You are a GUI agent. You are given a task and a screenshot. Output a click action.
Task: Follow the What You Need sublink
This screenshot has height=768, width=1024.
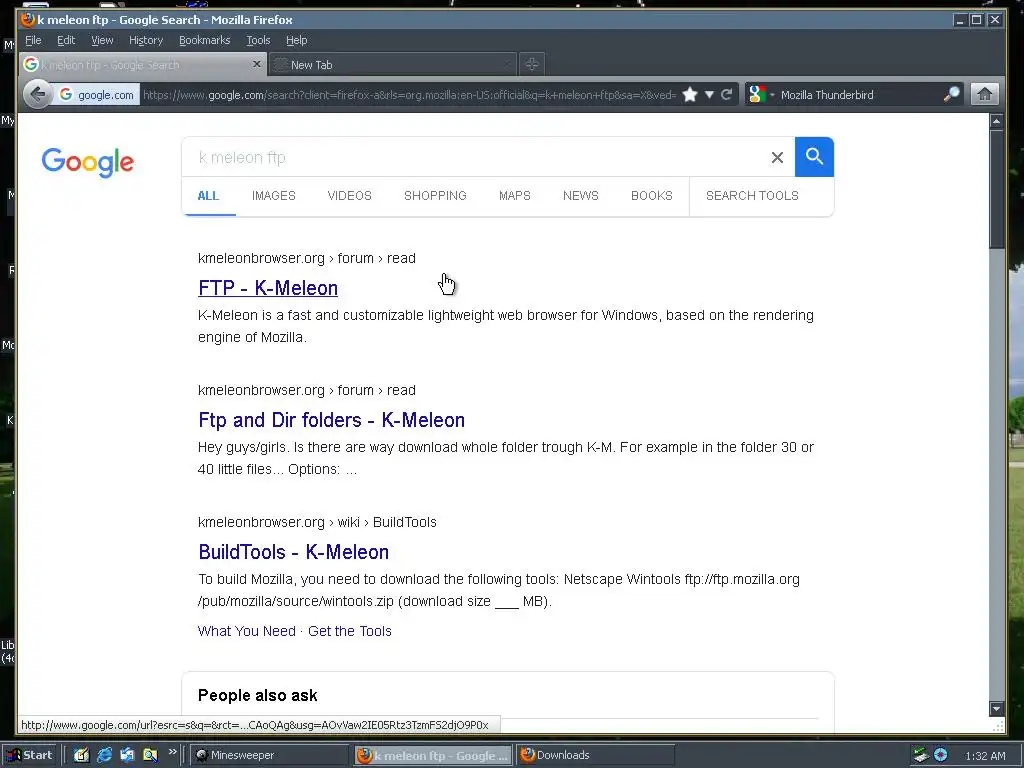247,631
